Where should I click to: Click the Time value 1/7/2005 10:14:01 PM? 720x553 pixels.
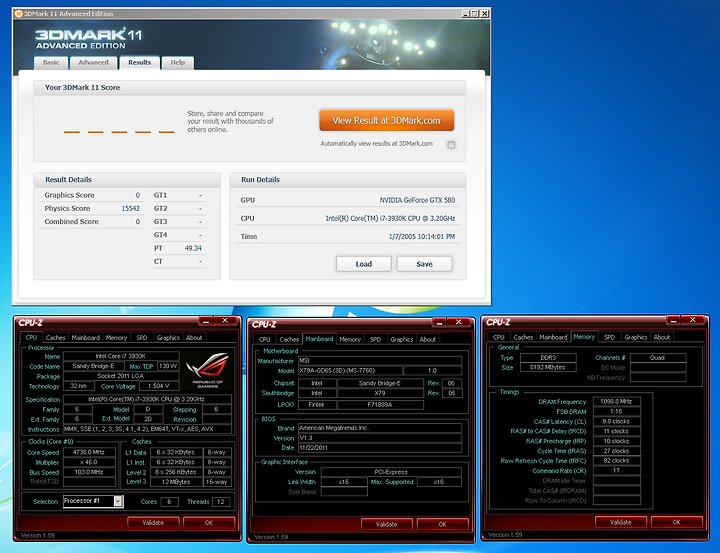tap(422, 237)
